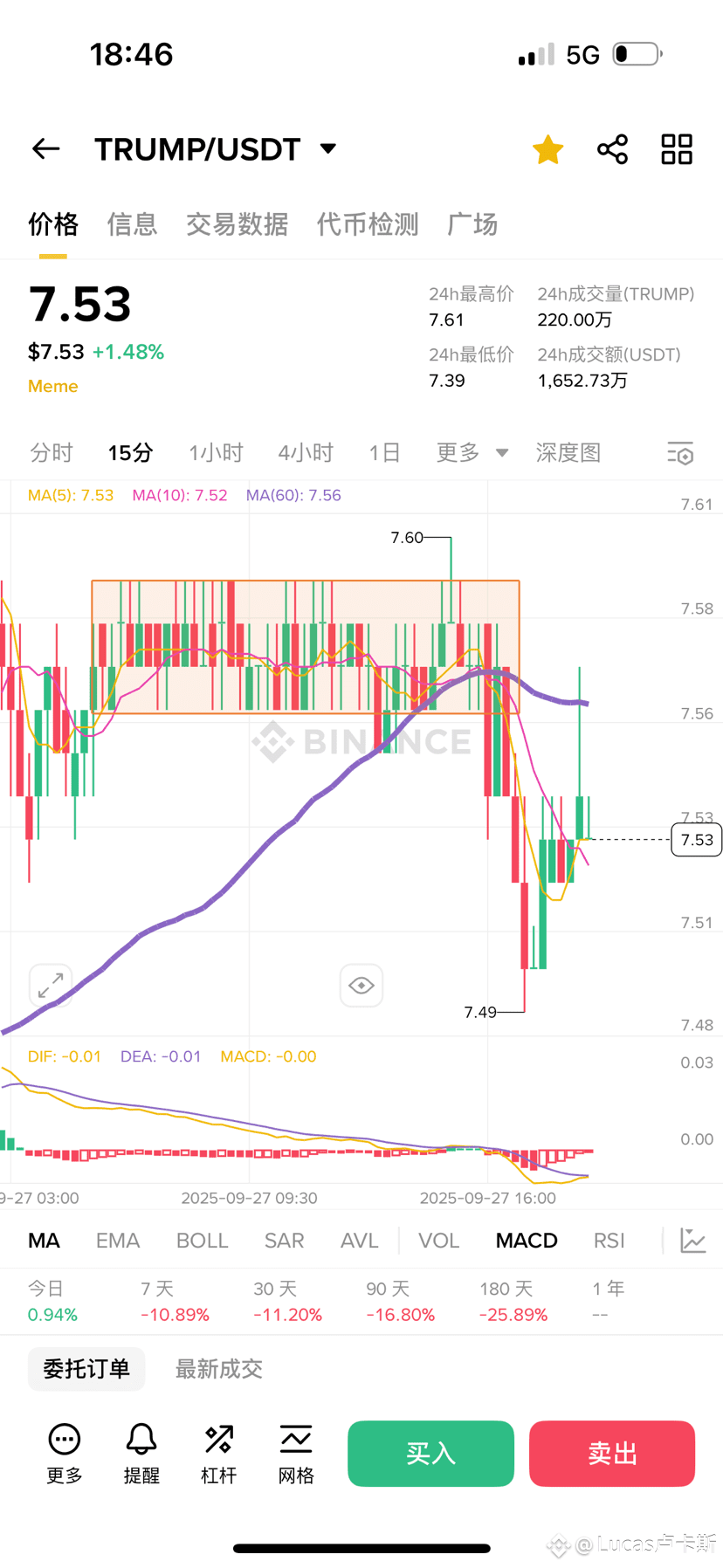Select the 分时 chart interval

coord(52,452)
